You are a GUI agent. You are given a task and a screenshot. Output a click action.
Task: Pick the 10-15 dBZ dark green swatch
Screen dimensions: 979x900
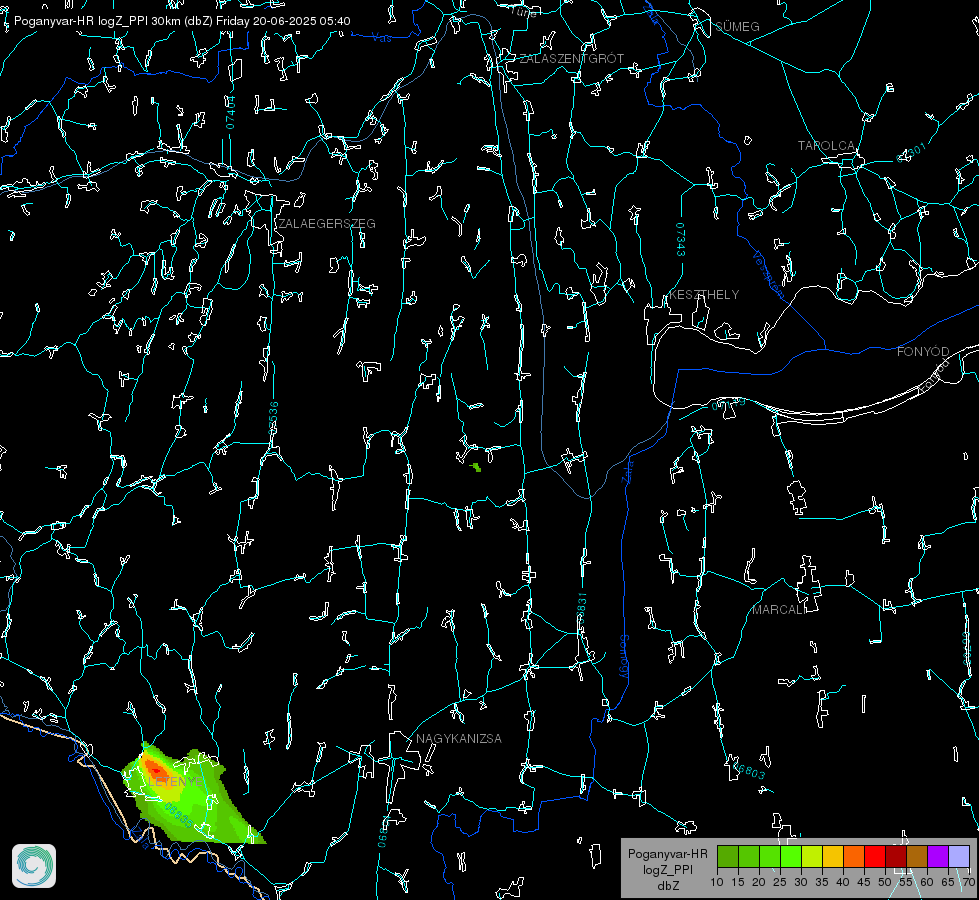pos(728,856)
